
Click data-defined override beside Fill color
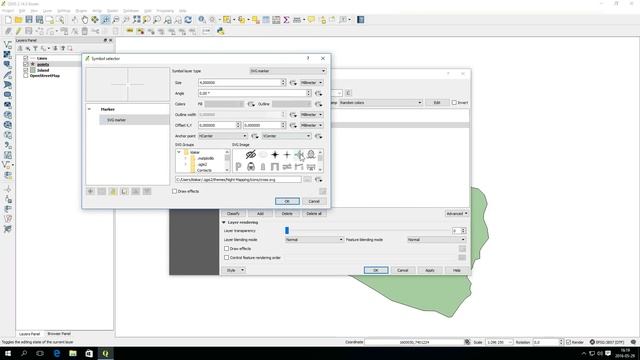point(251,104)
